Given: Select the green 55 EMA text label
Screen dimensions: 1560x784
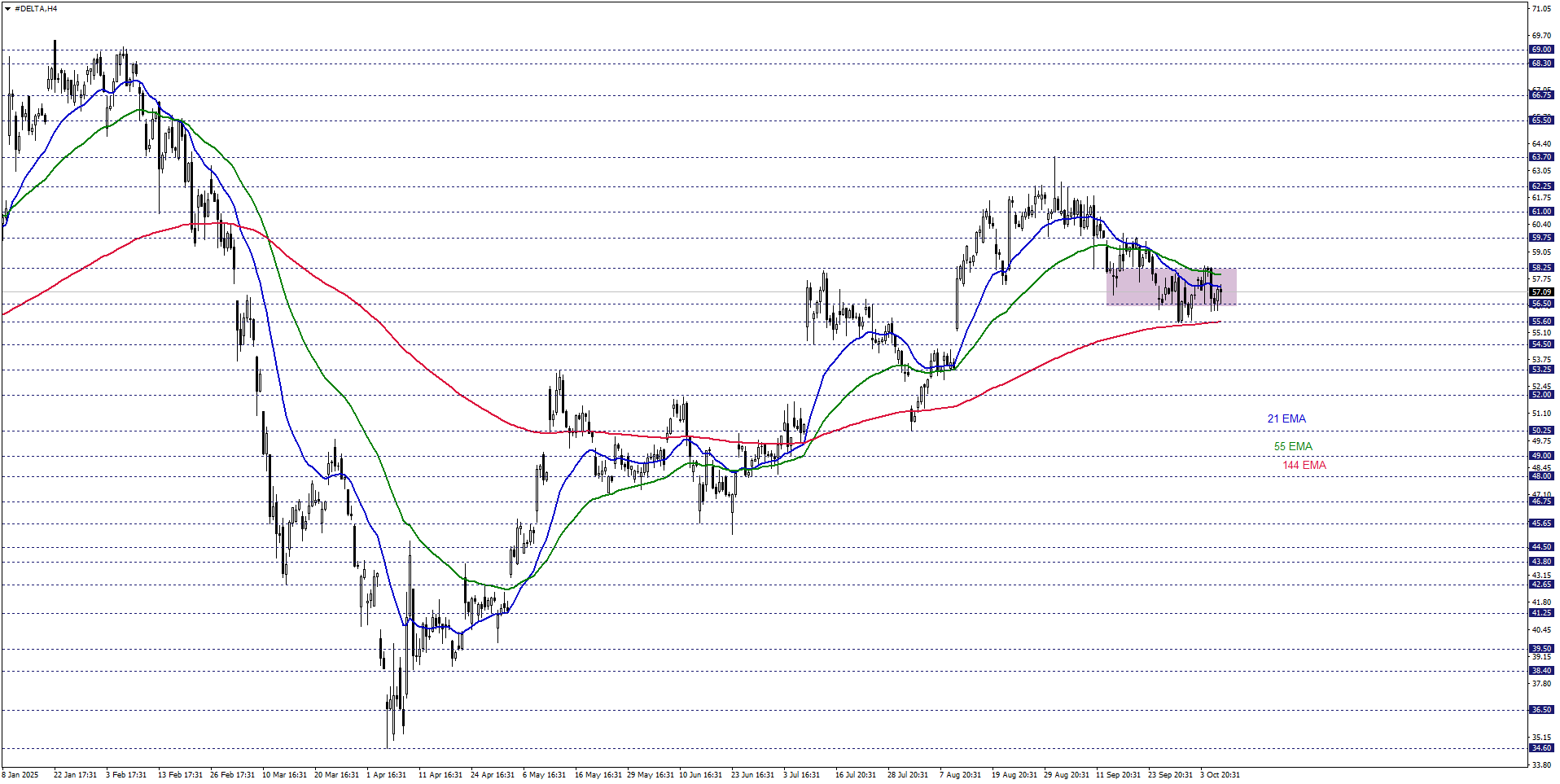Looking at the screenshot, I should click(1293, 446).
